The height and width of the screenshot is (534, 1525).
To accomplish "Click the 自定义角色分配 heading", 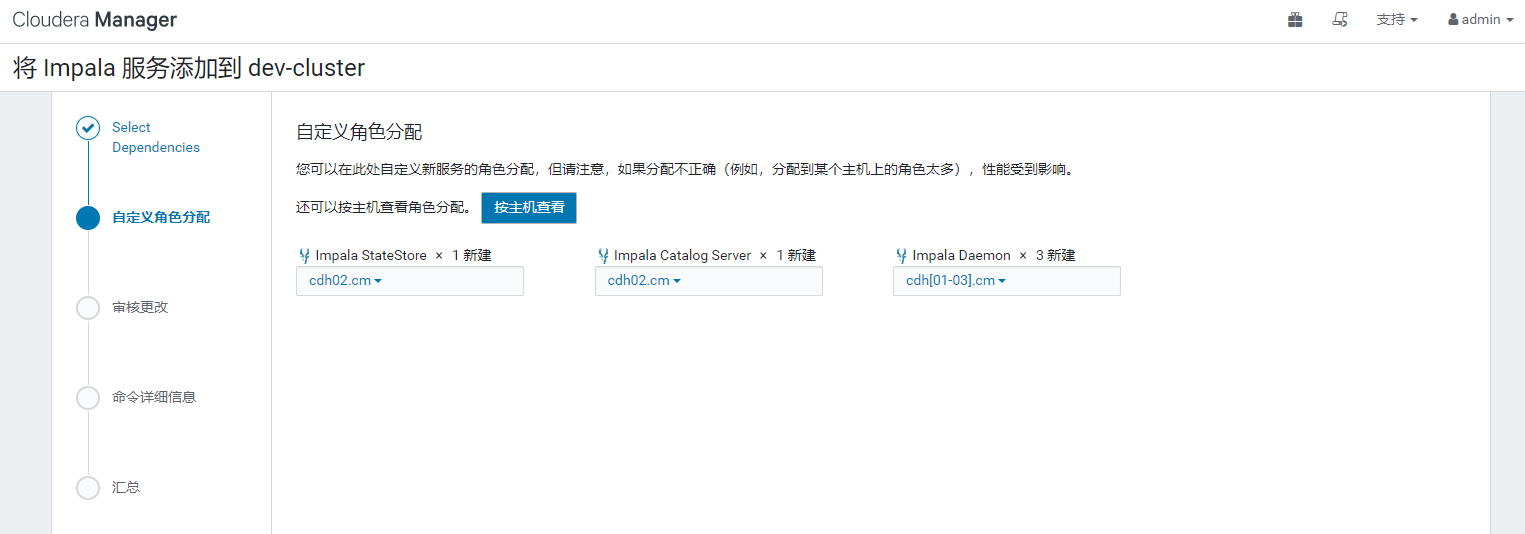I will pos(359,132).
